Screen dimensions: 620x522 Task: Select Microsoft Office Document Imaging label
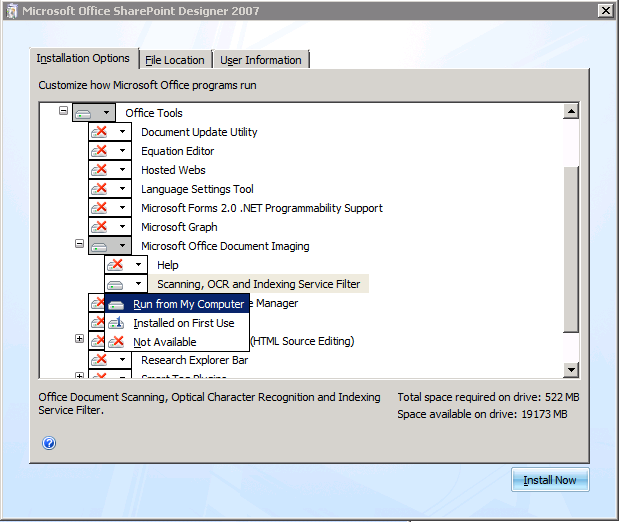225,246
